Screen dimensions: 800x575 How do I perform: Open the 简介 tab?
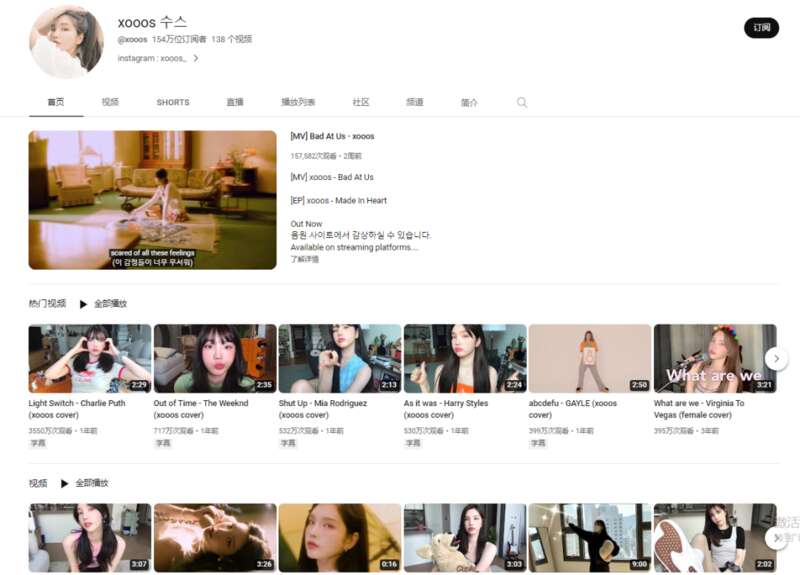(x=469, y=103)
